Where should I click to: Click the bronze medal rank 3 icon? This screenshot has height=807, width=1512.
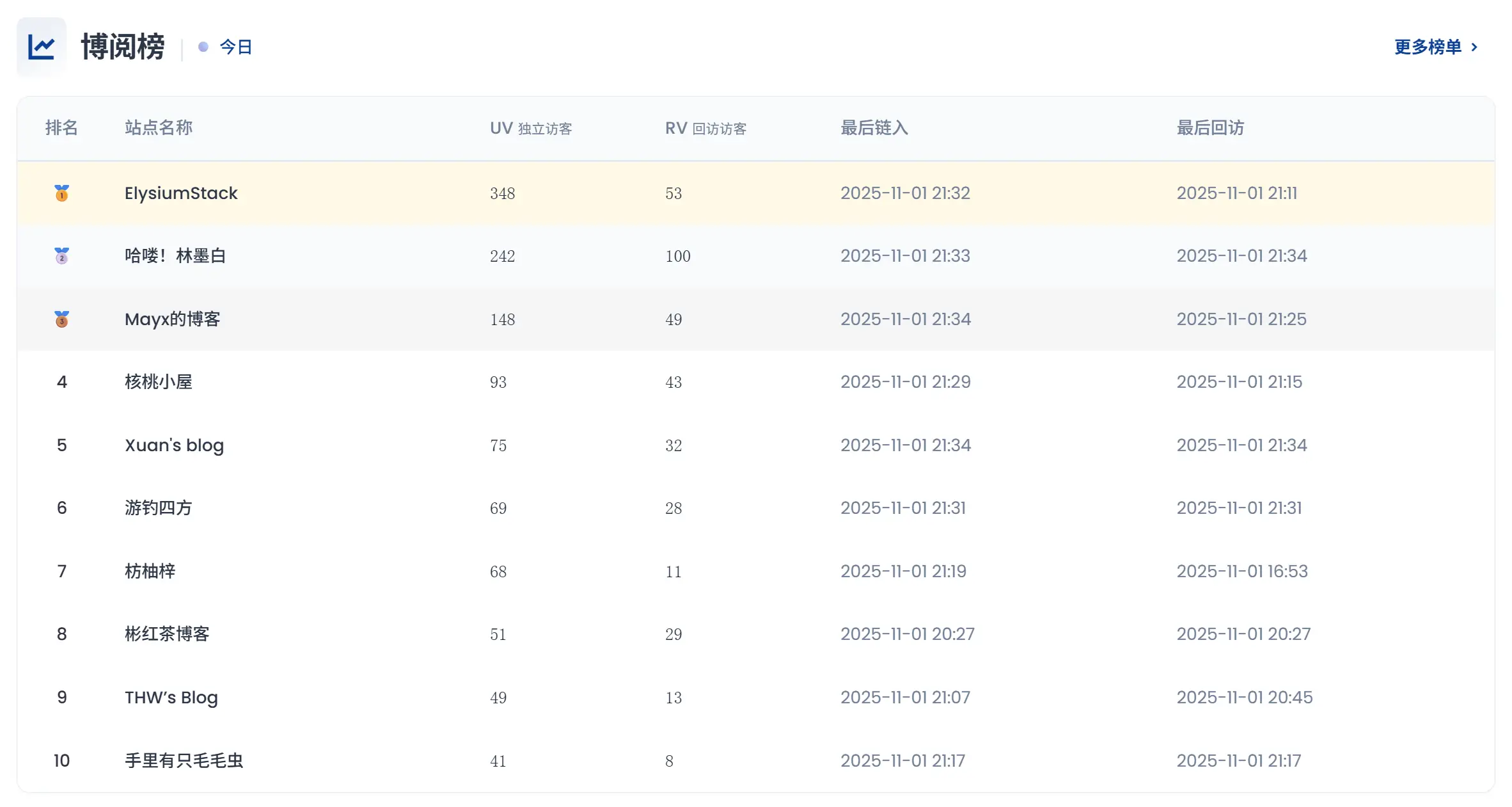click(61, 319)
